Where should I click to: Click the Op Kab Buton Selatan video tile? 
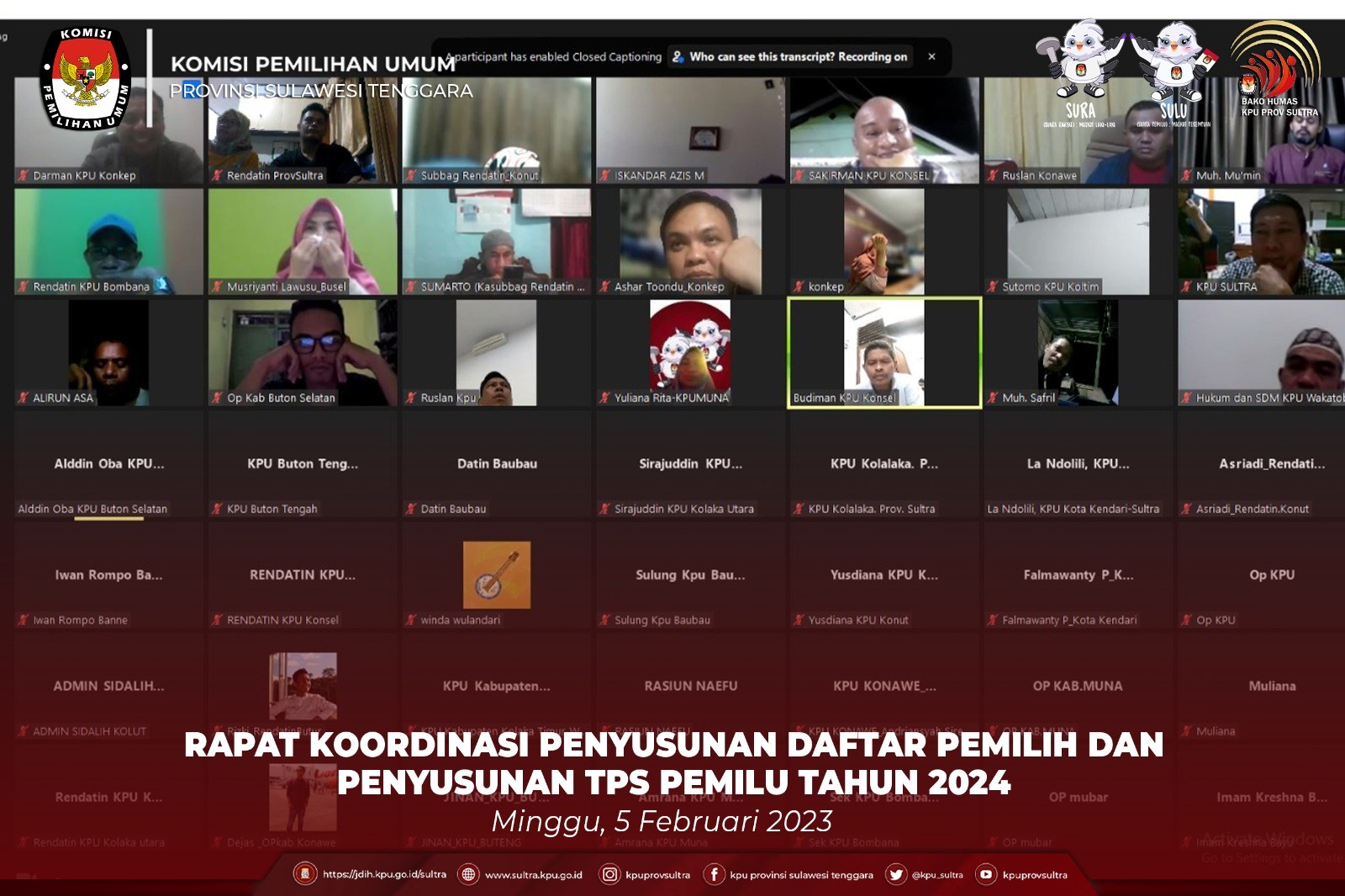tap(303, 353)
